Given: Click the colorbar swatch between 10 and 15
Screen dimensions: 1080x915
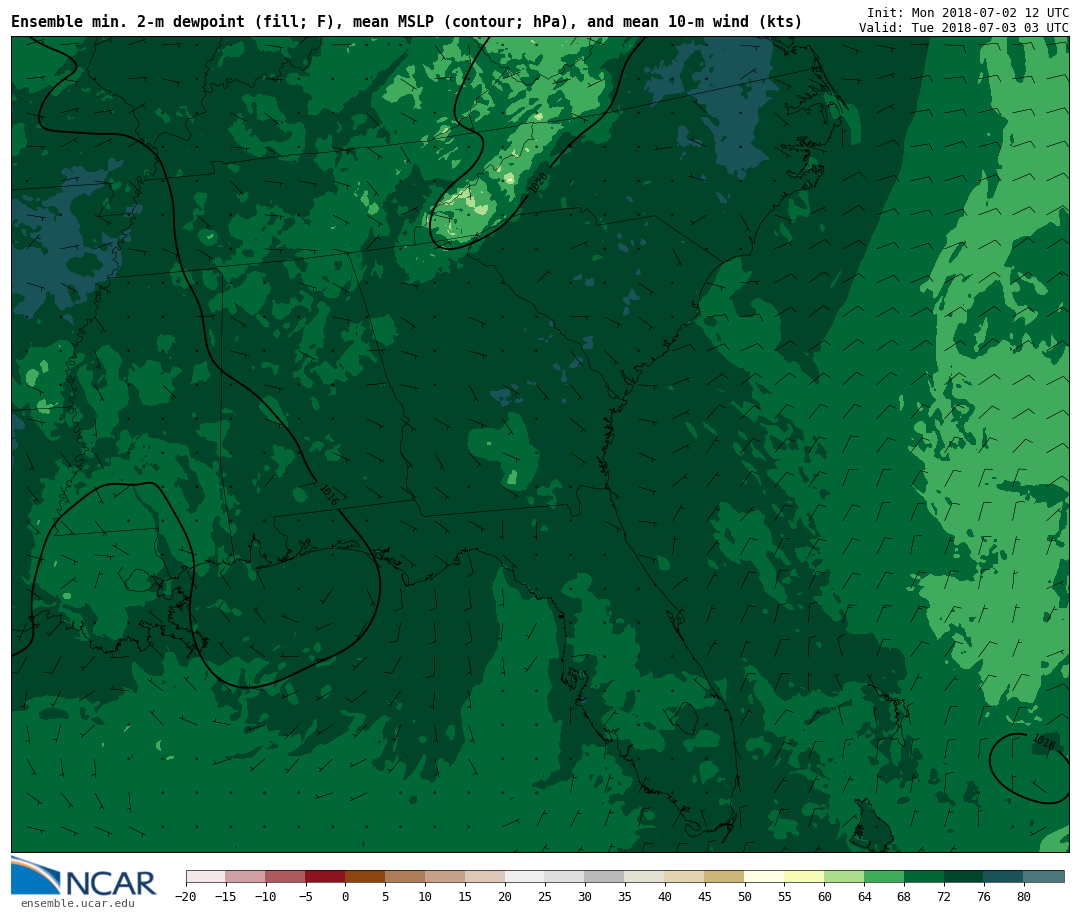Looking at the screenshot, I should [446, 877].
